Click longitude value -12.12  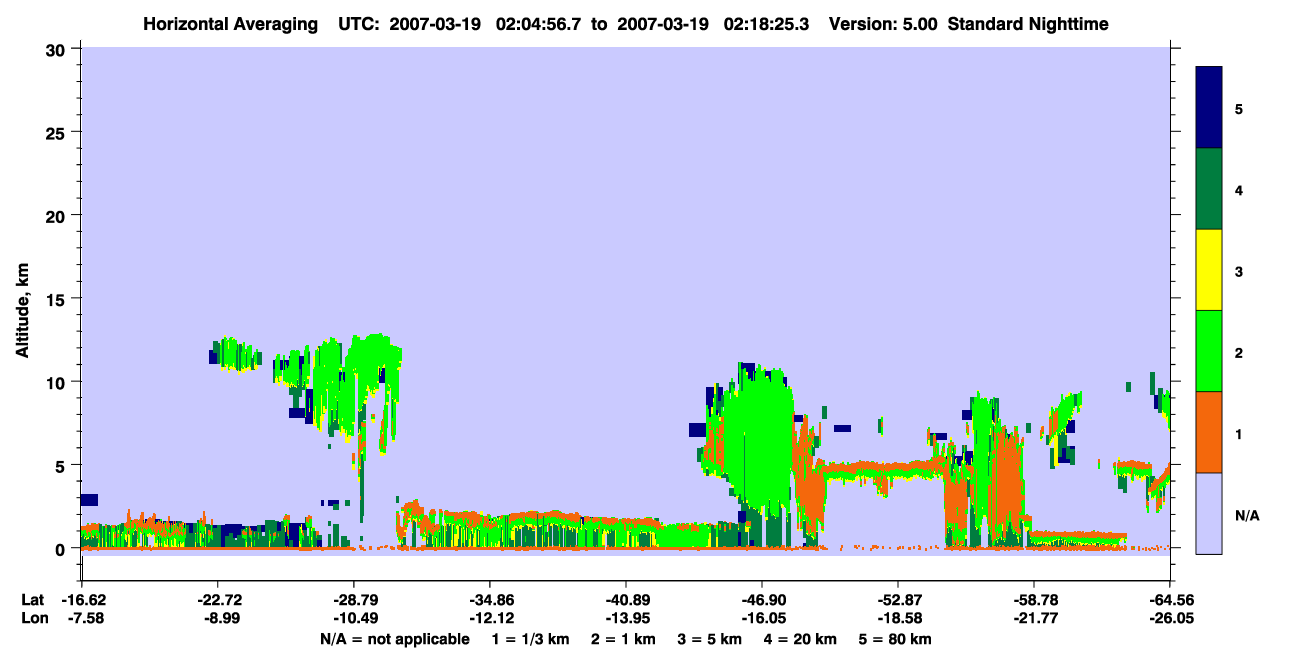pos(489,618)
